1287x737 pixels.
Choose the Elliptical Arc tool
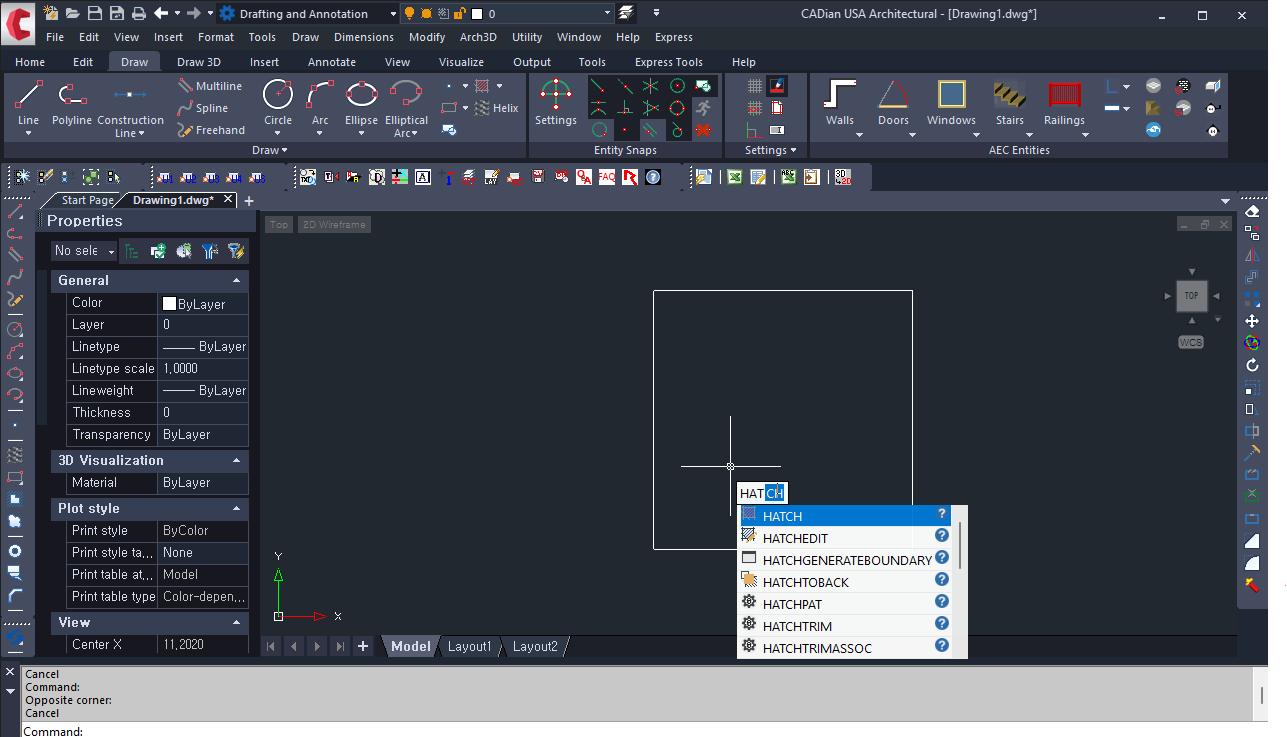(406, 108)
